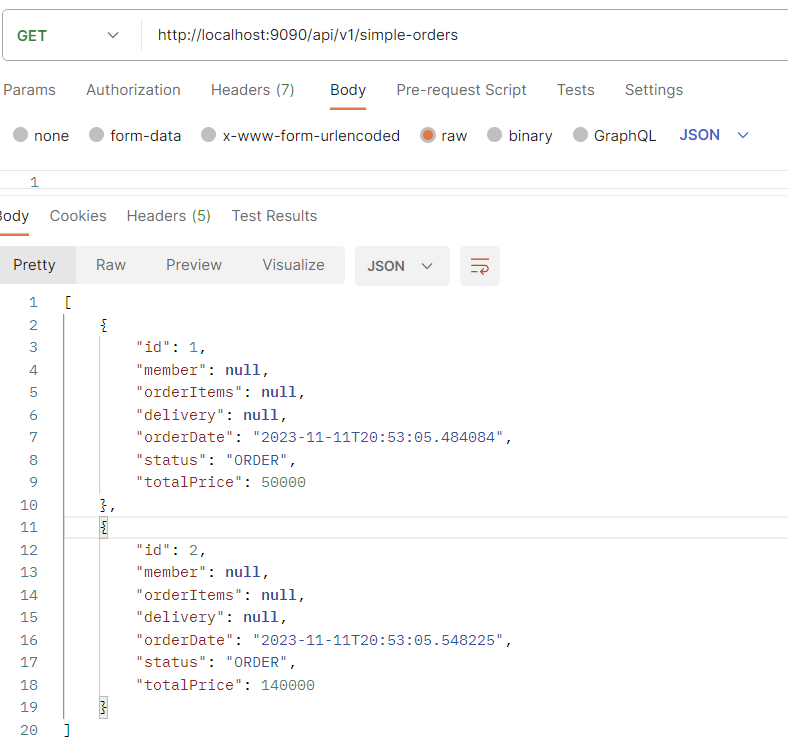Click the orderDate value ending 548225
This screenshot has height=751, width=788.
tap(377, 640)
